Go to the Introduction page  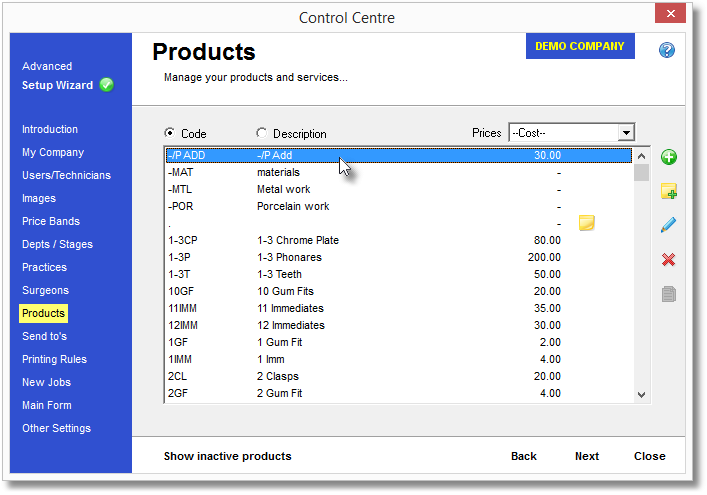click(x=50, y=129)
